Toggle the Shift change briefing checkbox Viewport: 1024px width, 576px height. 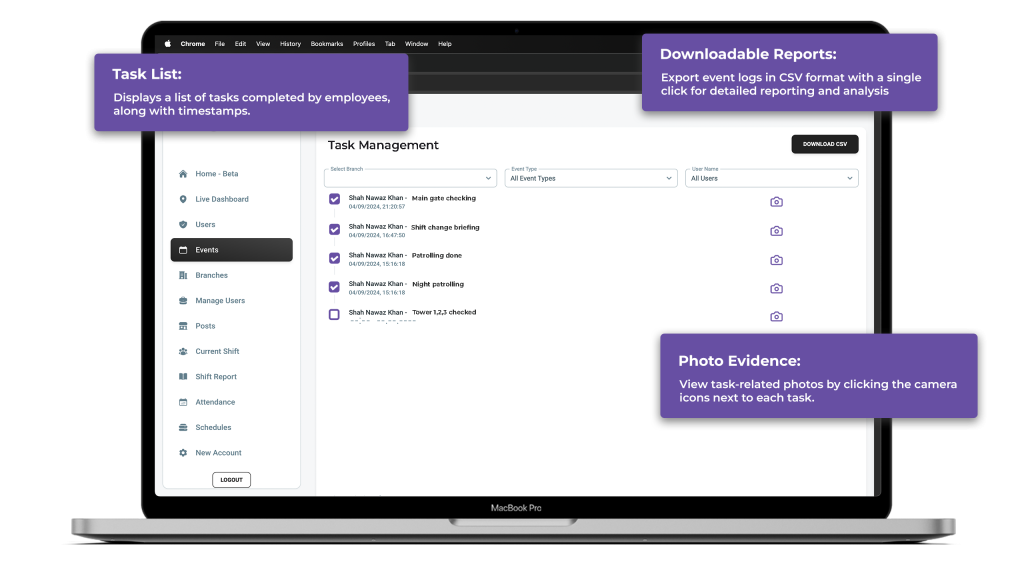pyautogui.click(x=335, y=229)
